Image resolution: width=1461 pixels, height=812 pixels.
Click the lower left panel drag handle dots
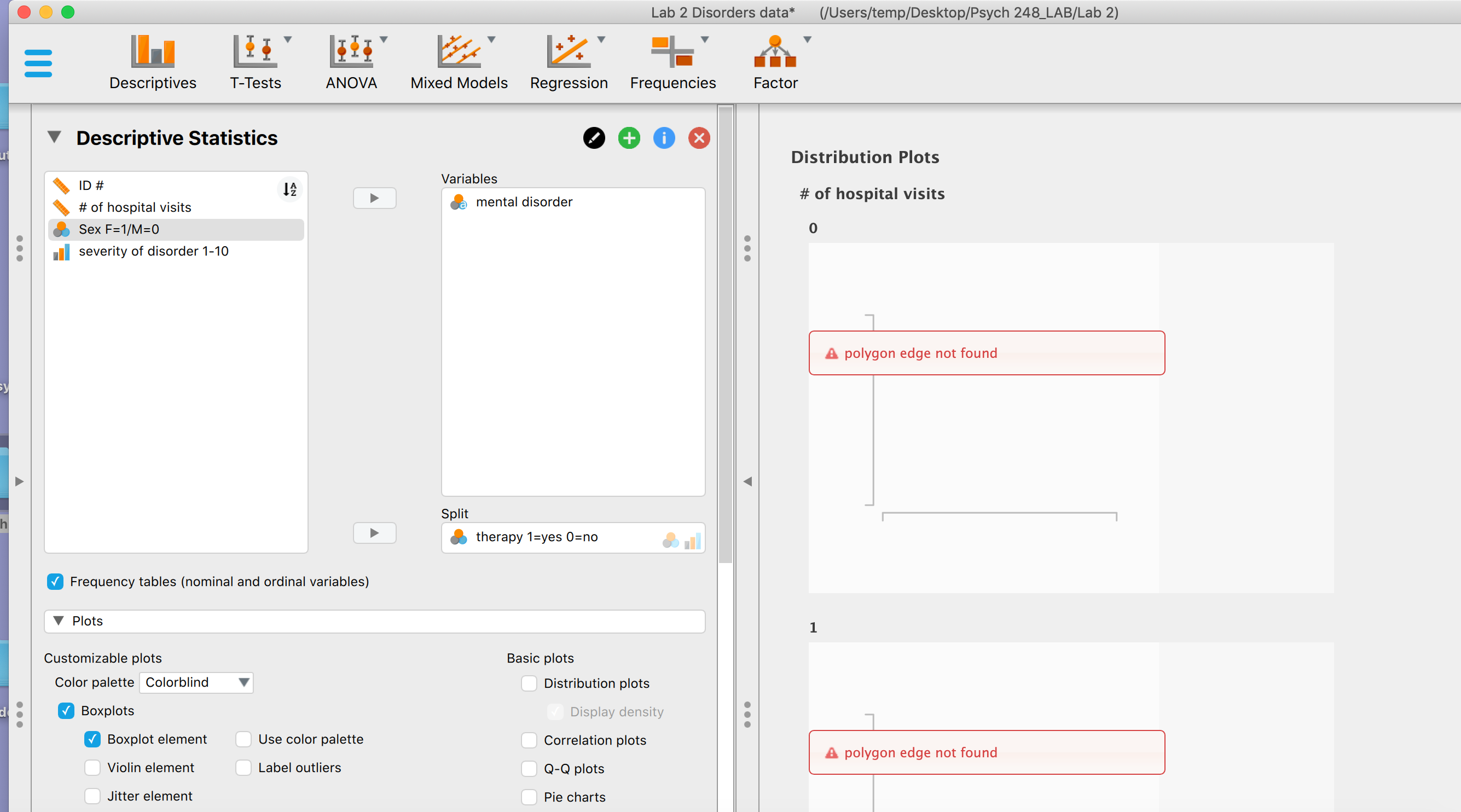pyautogui.click(x=20, y=715)
